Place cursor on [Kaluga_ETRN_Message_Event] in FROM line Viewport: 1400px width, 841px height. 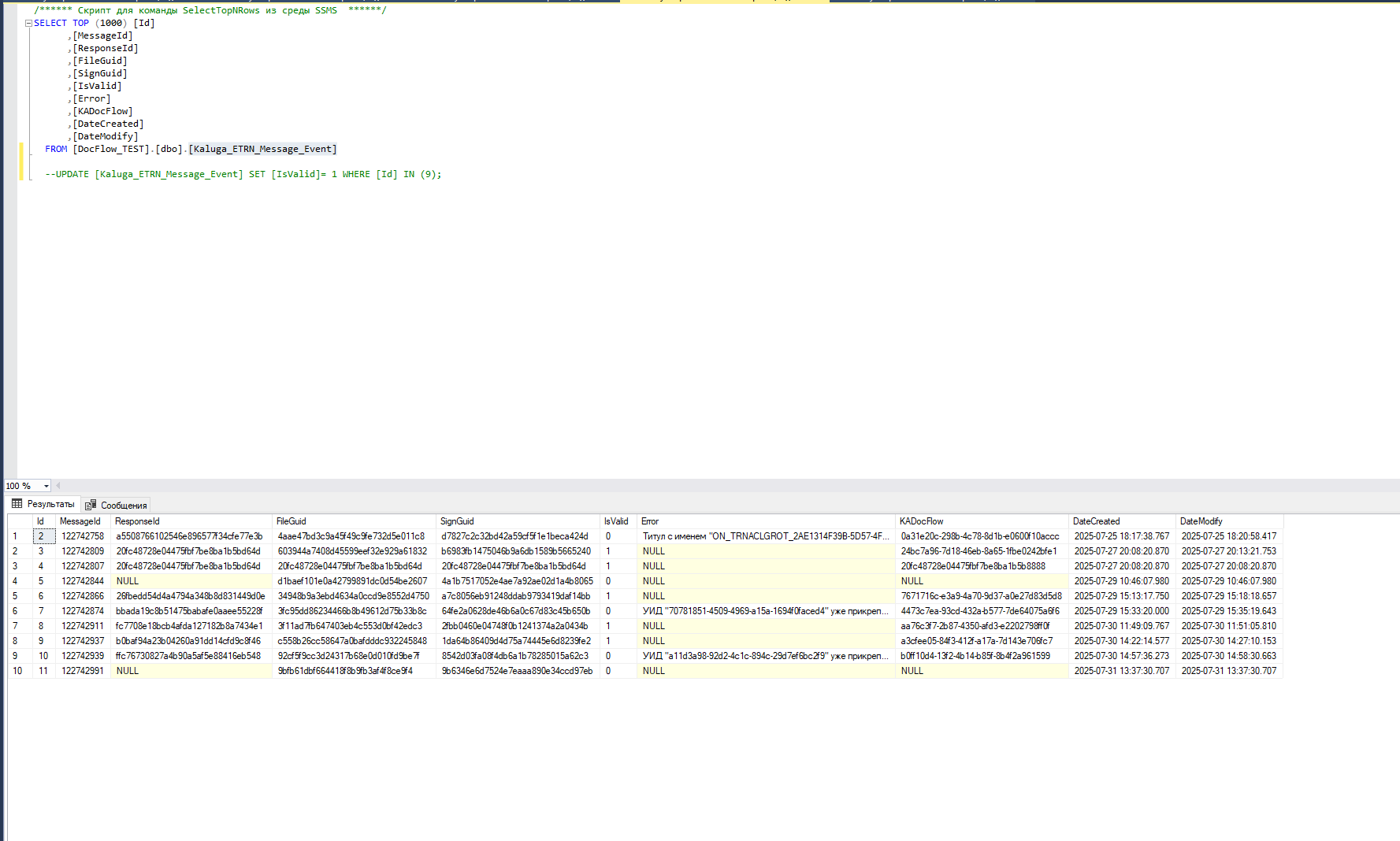tap(262, 149)
